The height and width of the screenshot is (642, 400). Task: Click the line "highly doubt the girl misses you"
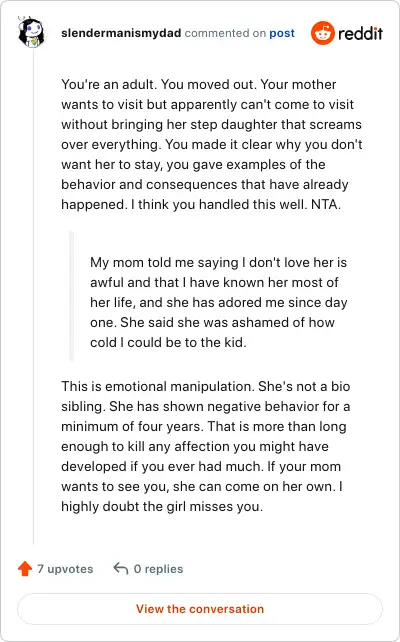tap(162, 507)
